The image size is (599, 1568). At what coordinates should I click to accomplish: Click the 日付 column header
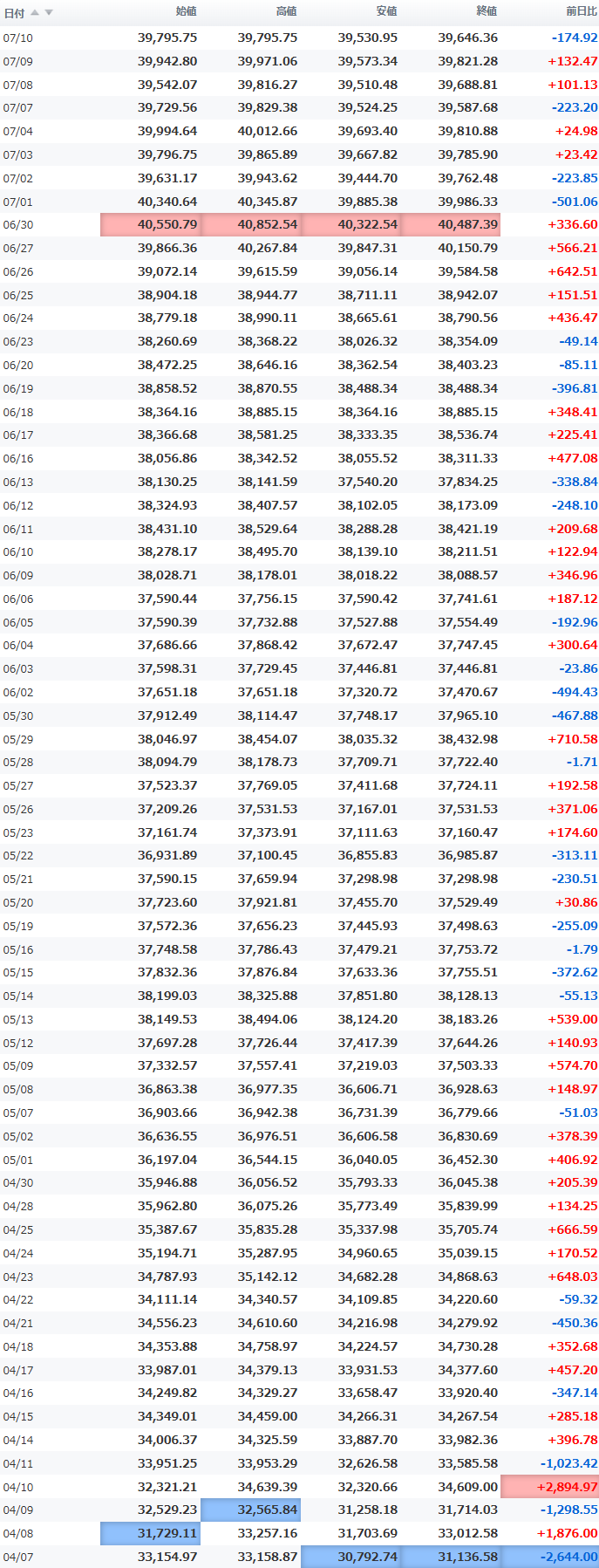14,13
